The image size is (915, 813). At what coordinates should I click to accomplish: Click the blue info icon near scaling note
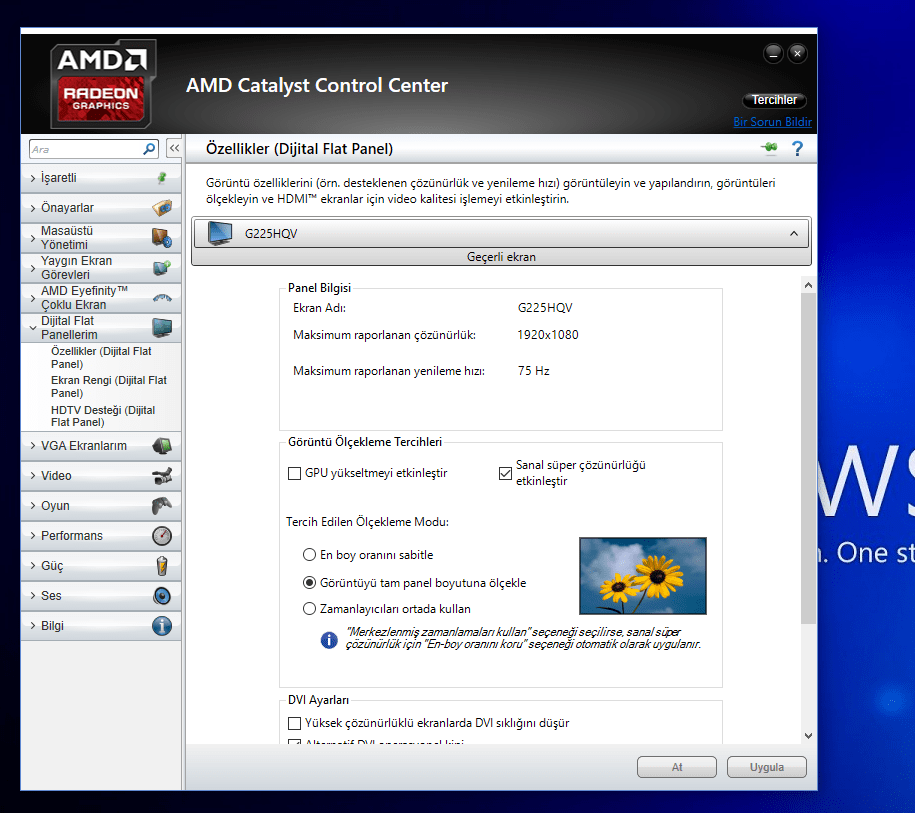pos(329,640)
